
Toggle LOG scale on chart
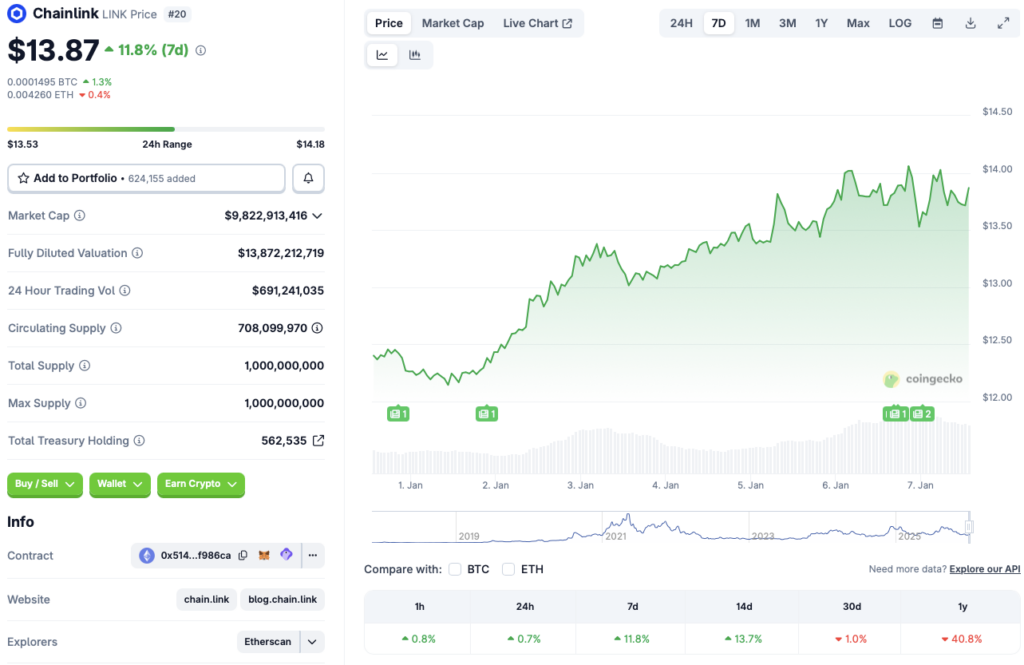(900, 23)
